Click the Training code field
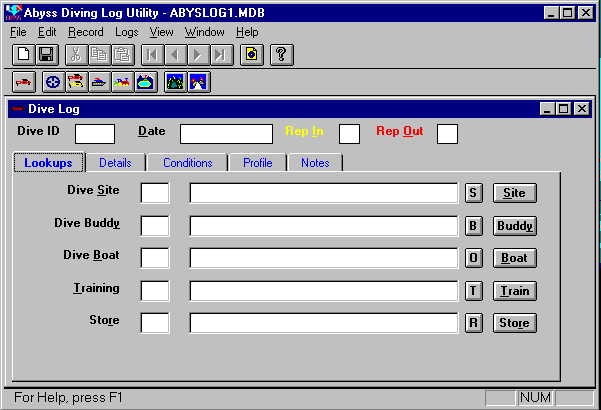Image resolution: width=601 pixels, height=410 pixels. click(155, 291)
